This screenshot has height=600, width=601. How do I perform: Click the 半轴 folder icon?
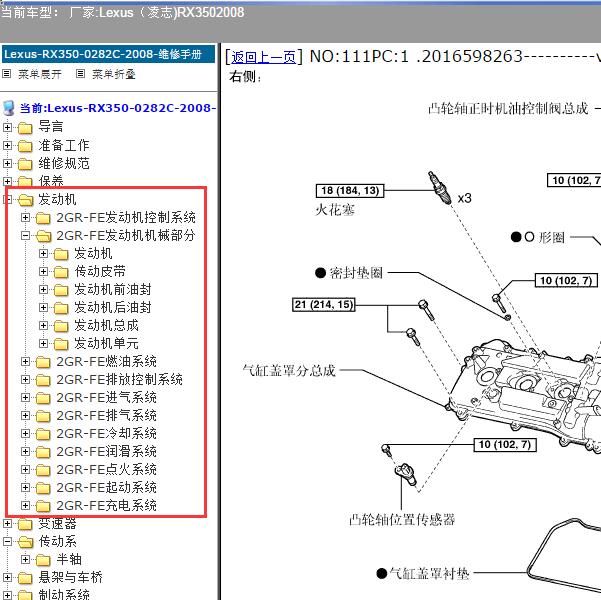[43, 560]
